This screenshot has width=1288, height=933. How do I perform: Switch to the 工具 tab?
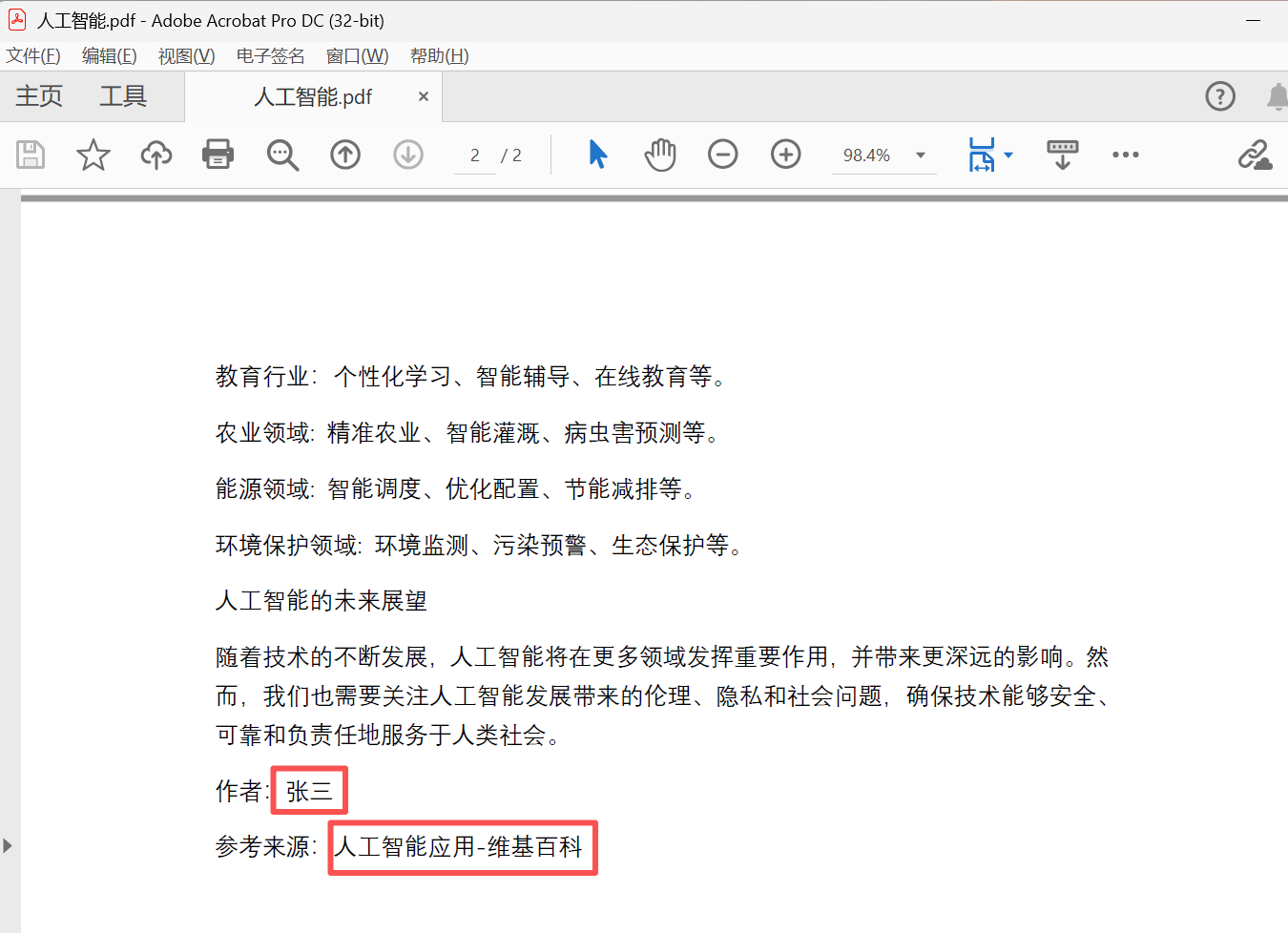(x=122, y=95)
